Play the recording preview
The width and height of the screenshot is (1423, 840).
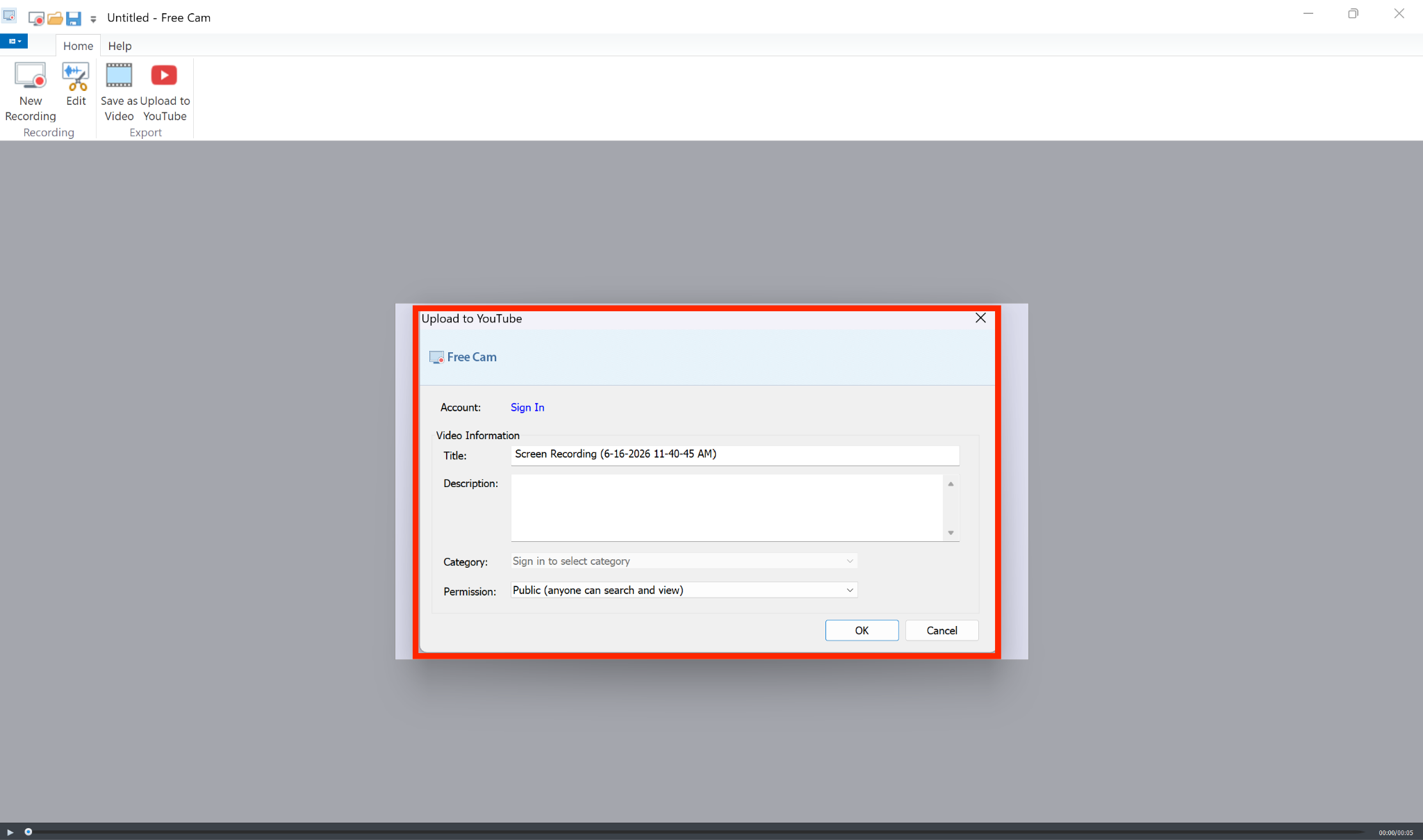(x=10, y=832)
